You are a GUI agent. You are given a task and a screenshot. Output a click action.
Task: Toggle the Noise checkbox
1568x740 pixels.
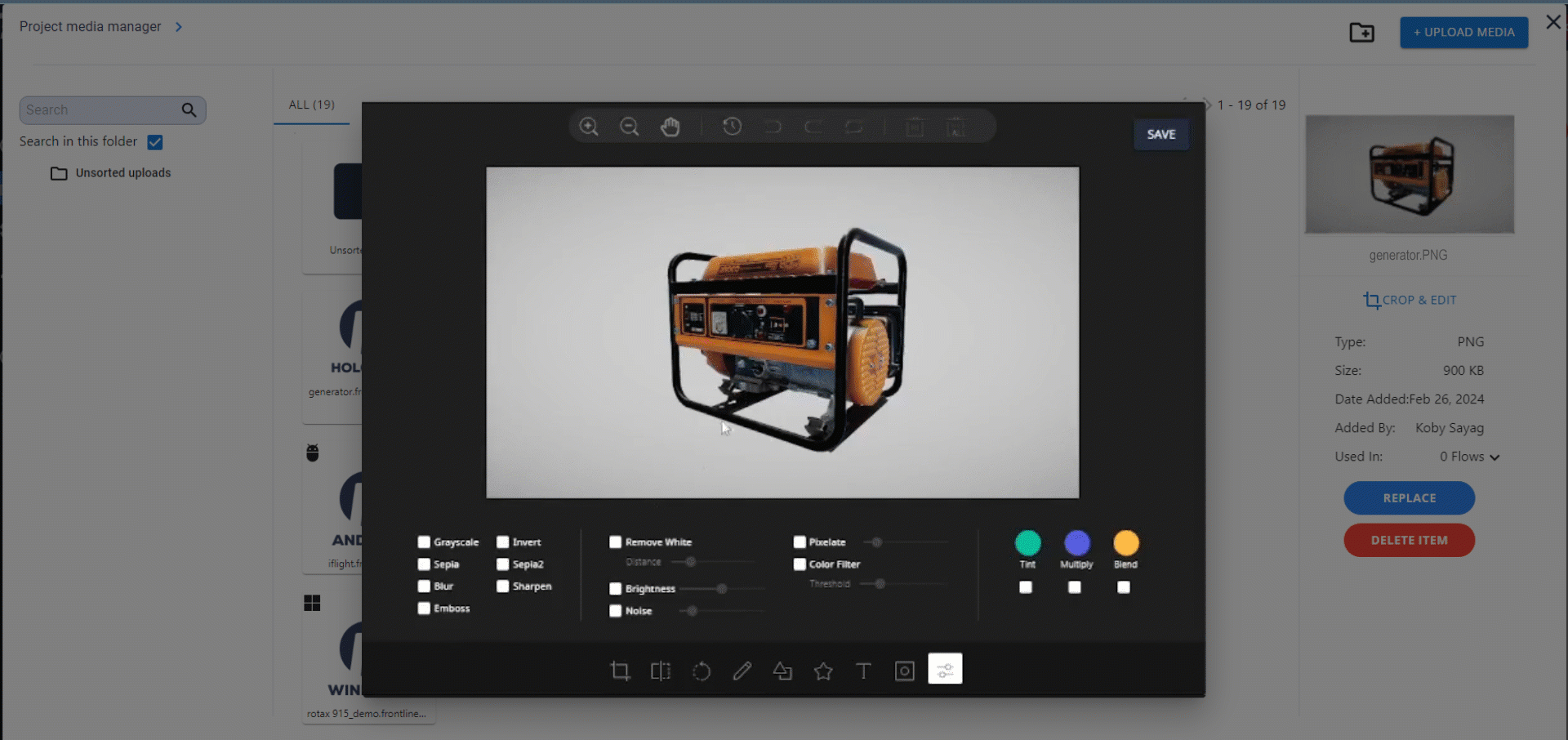(616, 610)
